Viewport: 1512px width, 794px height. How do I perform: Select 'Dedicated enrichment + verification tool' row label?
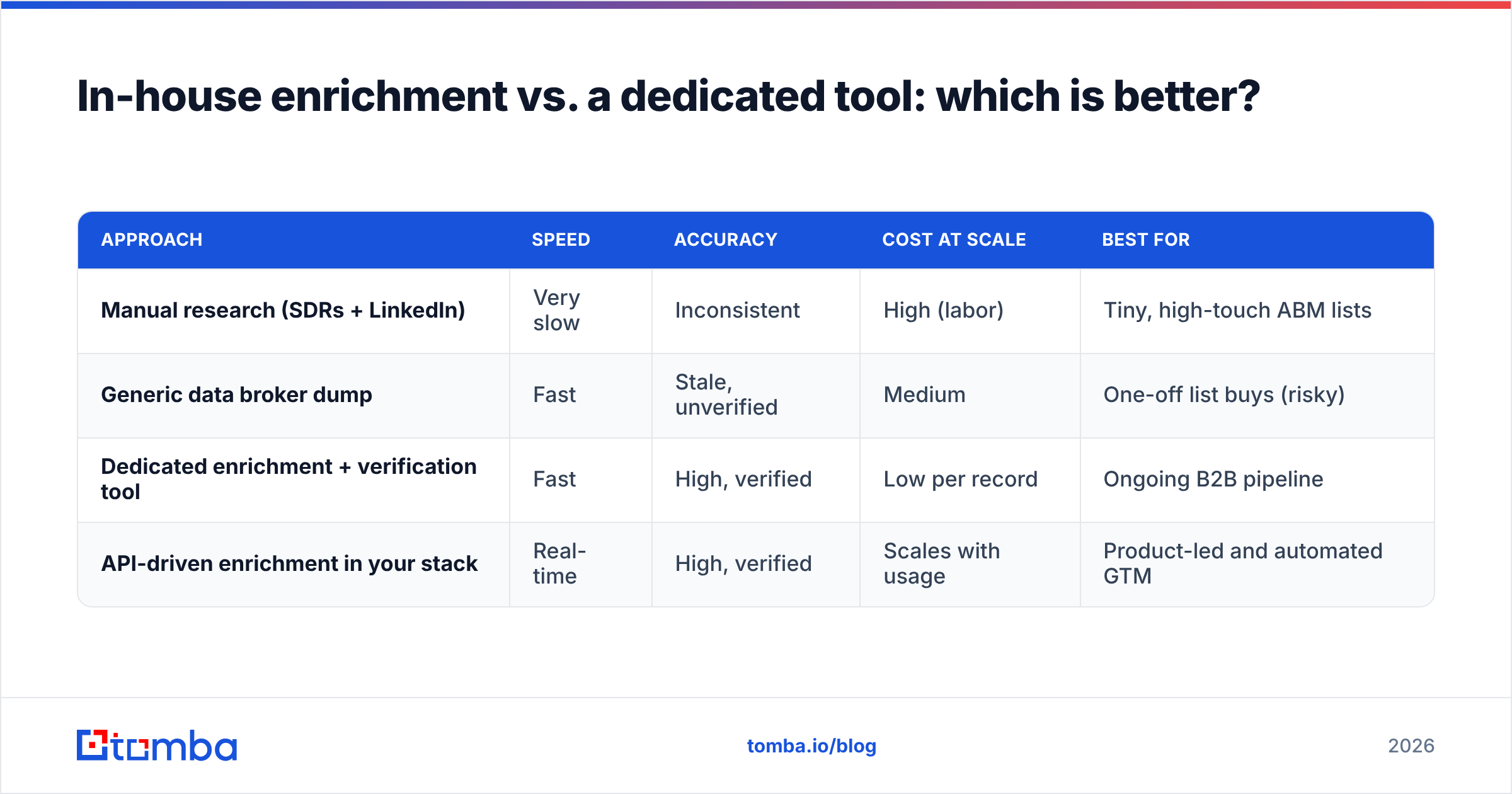(289, 479)
